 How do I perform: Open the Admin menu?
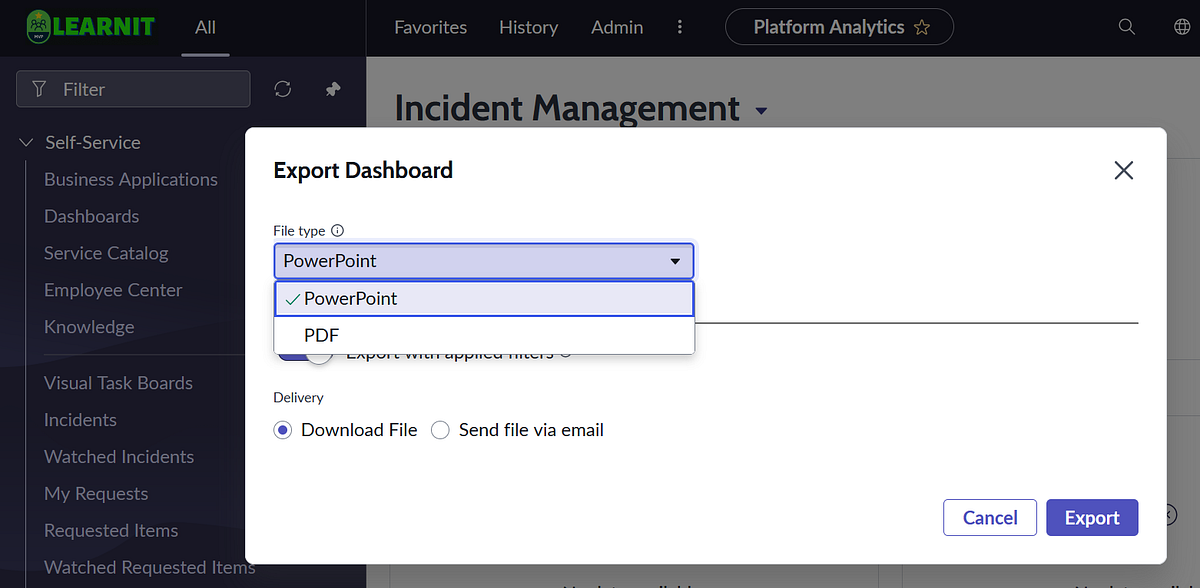coord(616,27)
